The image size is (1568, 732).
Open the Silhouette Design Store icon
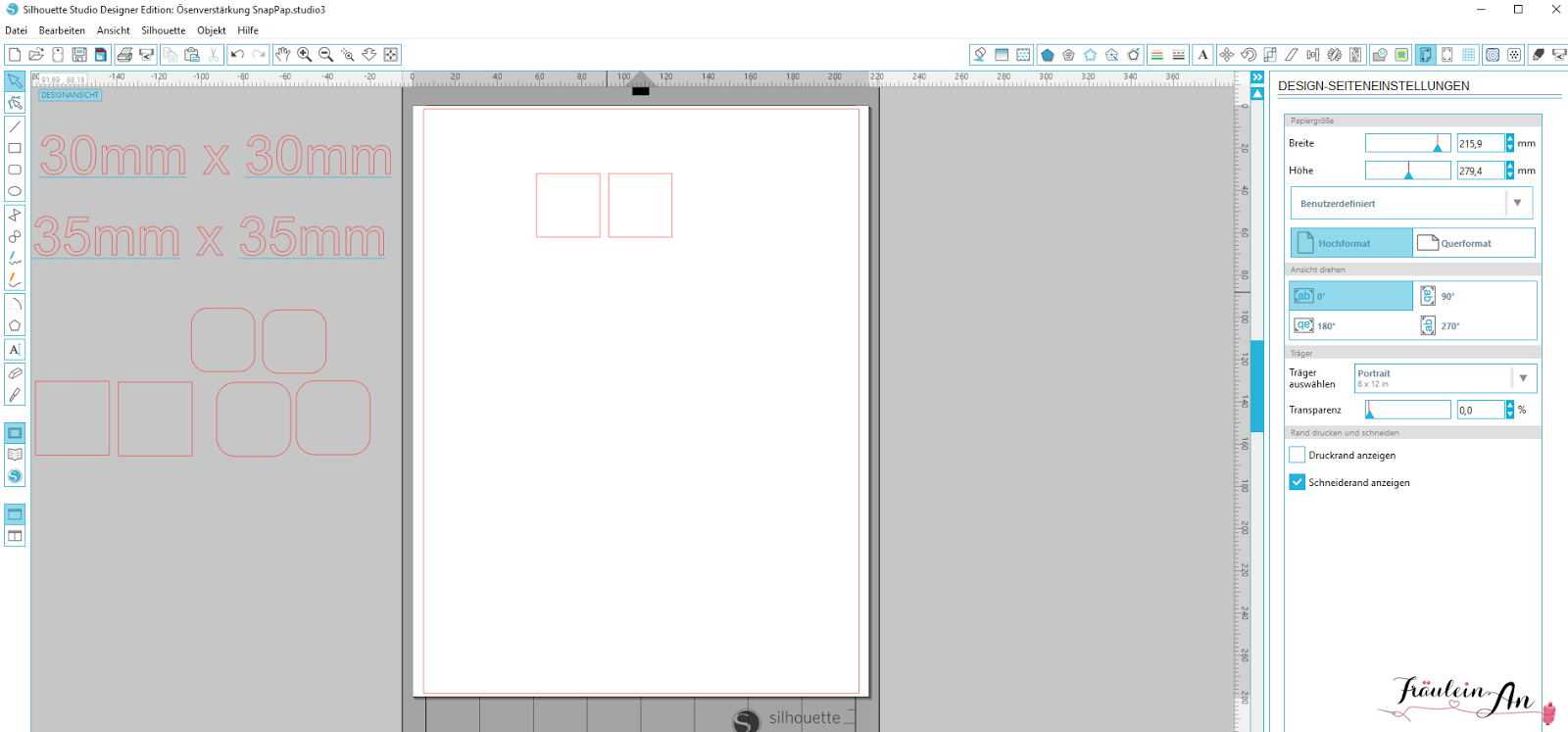coord(15,476)
